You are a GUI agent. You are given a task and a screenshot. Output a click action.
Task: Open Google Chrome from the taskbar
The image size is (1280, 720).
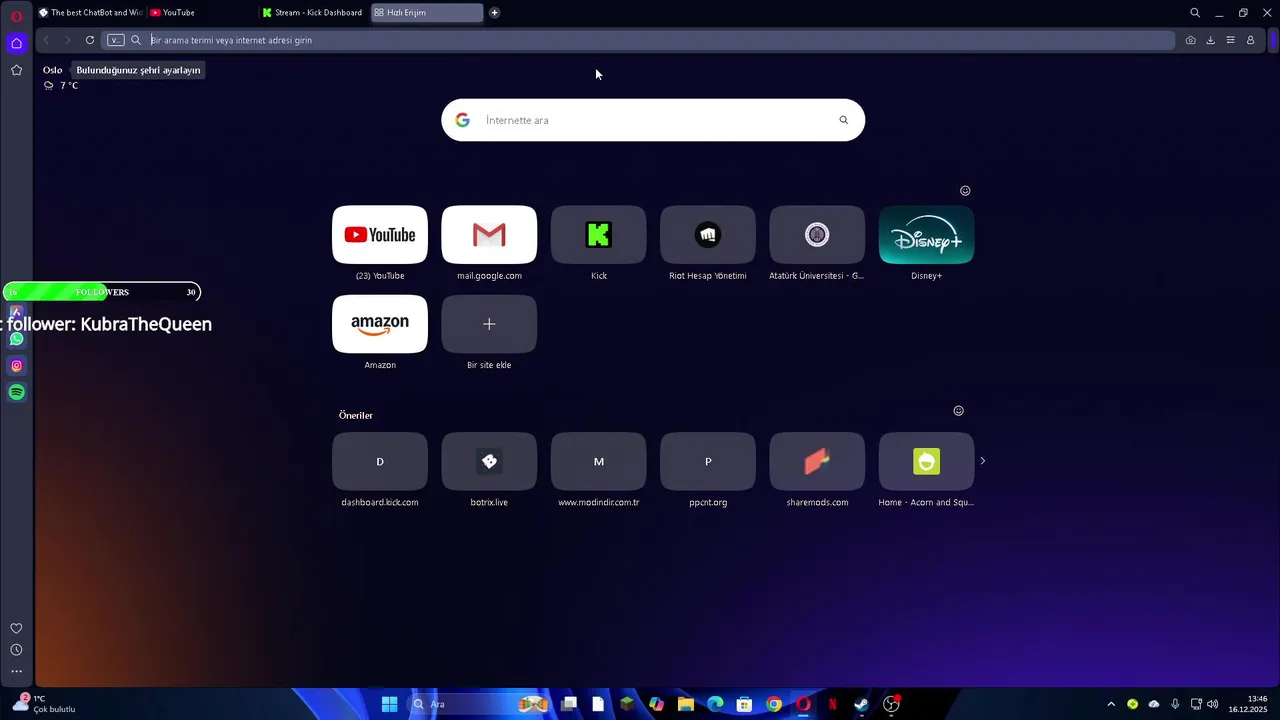[x=774, y=704]
